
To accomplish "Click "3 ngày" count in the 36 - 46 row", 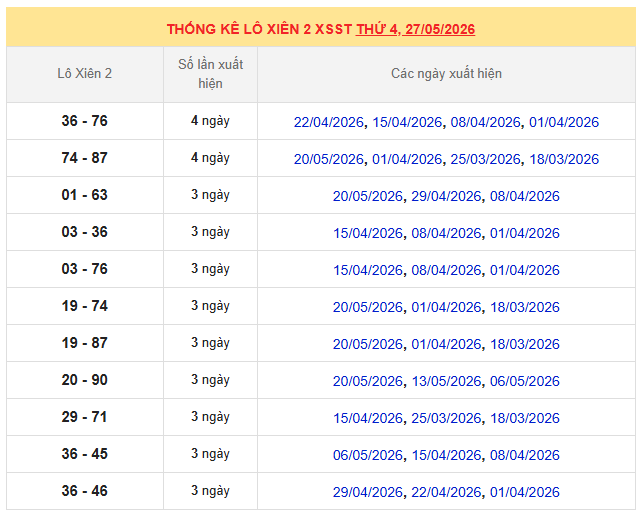I will point(210,491).
